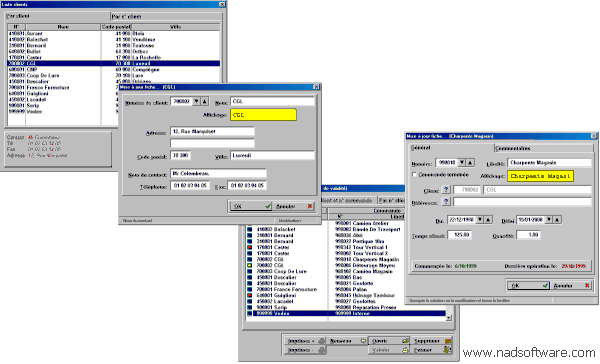Screen dimensions: 600x364
Task: Open the Commentaires tab of the order form
Action: tap(544, 148)
